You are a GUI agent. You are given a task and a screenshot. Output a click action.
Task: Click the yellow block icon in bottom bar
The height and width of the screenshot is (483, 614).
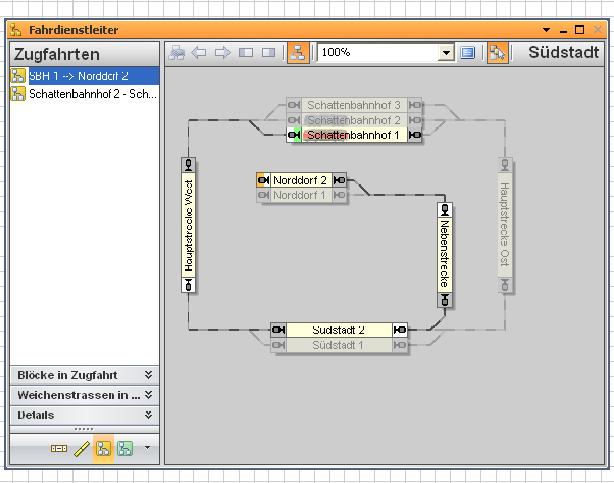tap(59, 449)
